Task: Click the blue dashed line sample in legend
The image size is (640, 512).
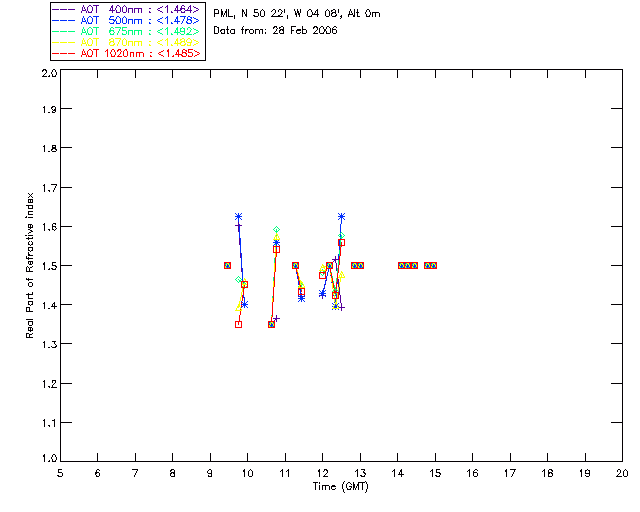Action: [64, 20]
